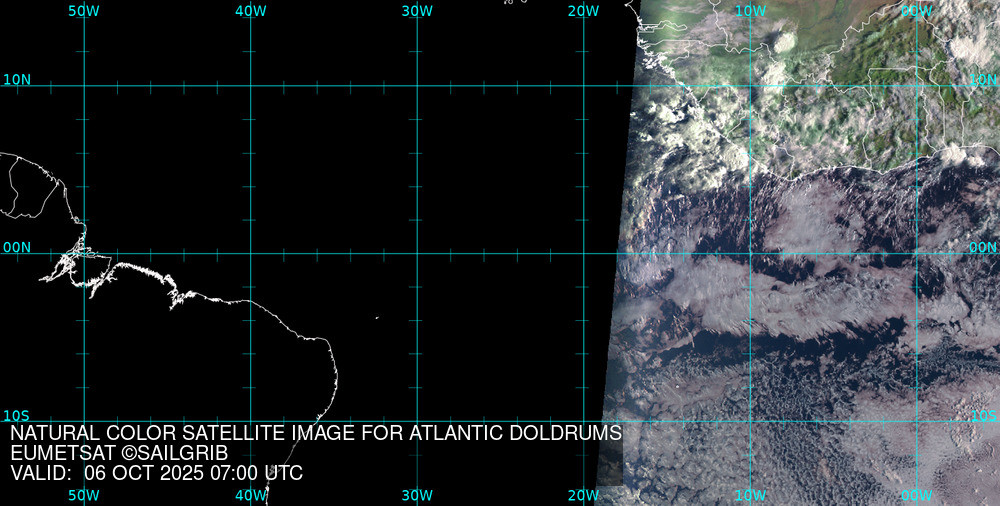1000x506 pixels.
Task: Click the grid intersection of 20W and 10N
Action: (x=584, y=86)
